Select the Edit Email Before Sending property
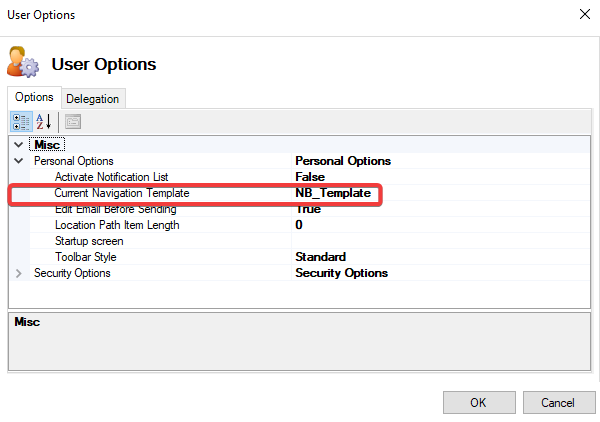This screenshot has width=600, height=422. pyautogui.click(x=115, y=209)
